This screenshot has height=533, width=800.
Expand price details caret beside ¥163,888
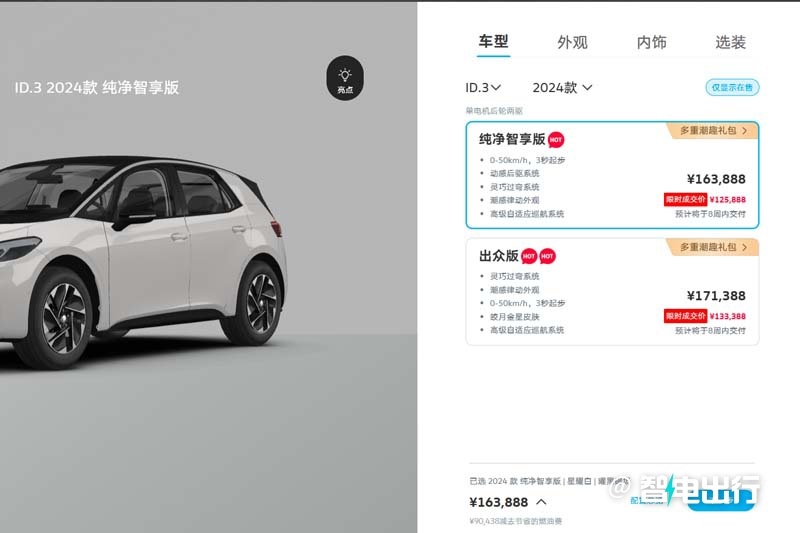pos(541,502)
